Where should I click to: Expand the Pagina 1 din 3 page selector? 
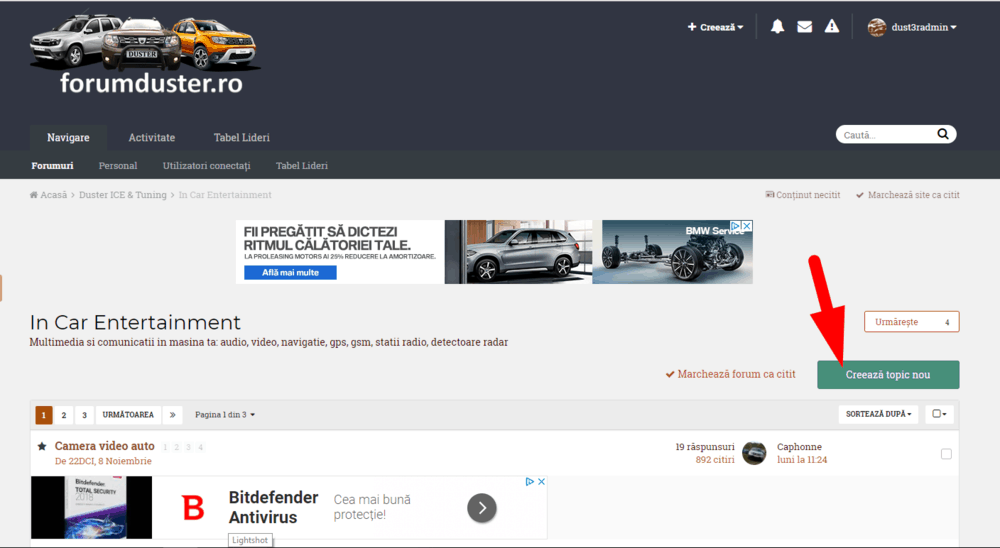225,414
